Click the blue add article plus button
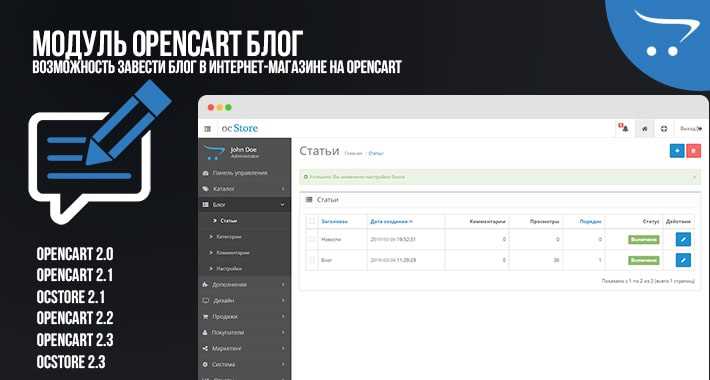The height and width of the screenshot is (380, 710). [677, 151]
